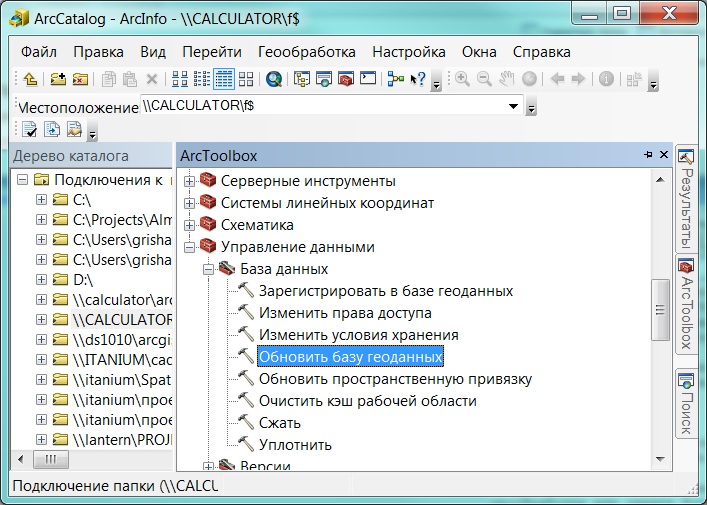
Task: Select the Зарегистрировать в базе геоданных tool
Action: [x=386, y=291]
